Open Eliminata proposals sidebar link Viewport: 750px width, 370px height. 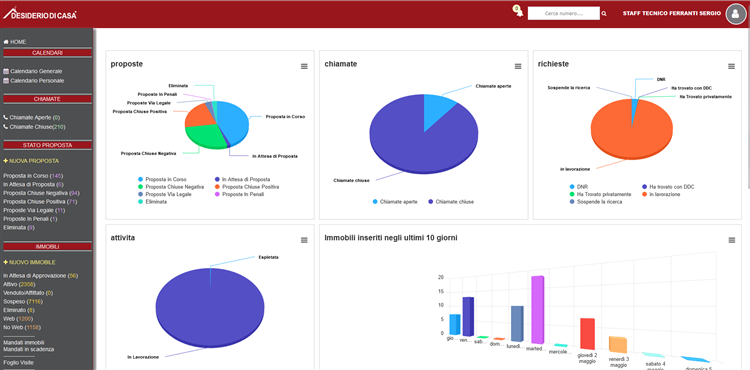19,228
